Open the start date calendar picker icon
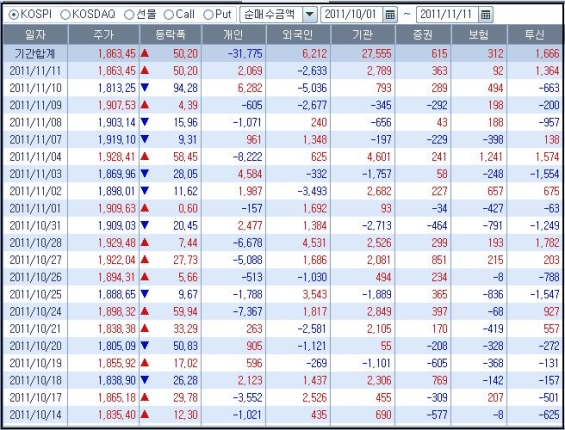The height and width of the screenshot is (430, 565). pos(390,14)
